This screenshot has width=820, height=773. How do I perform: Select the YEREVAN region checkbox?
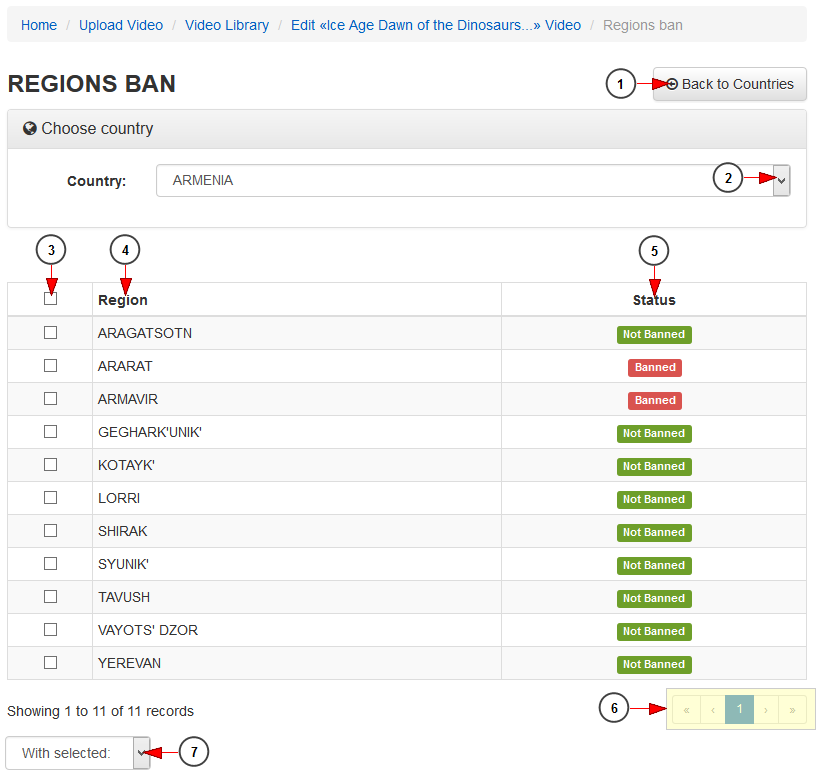coord(50,663)
